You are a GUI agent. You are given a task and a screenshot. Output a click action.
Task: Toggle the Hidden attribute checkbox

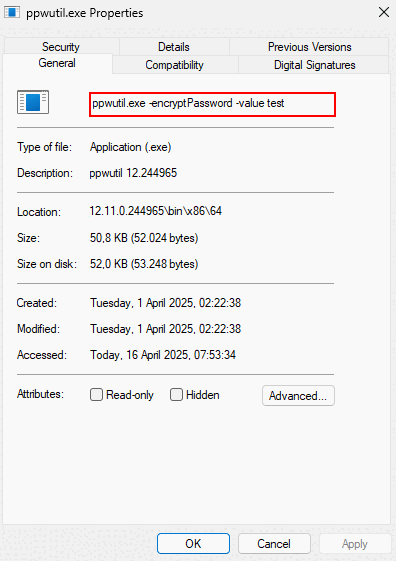[176, 395]
